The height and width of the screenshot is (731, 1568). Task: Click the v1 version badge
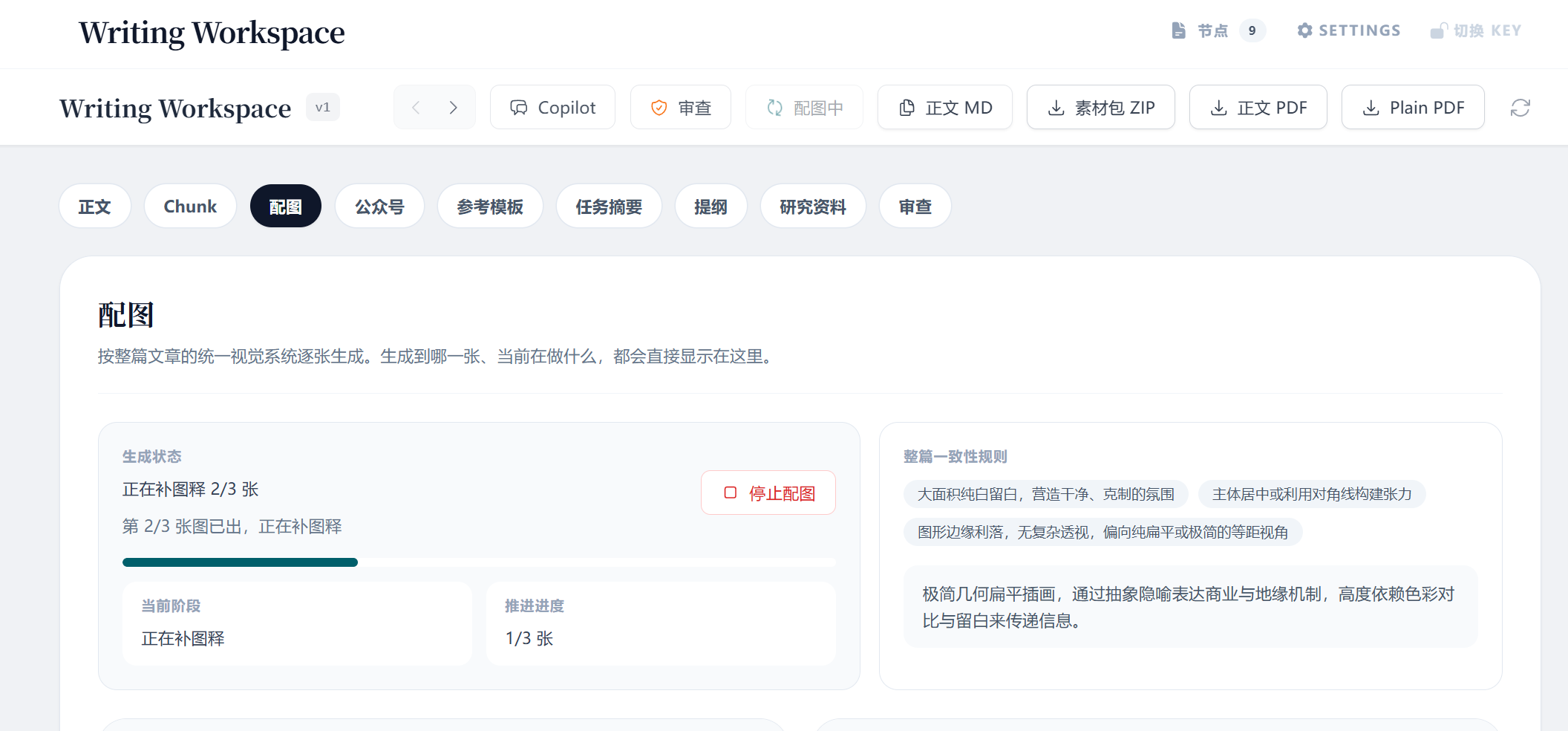click(322, 108)
